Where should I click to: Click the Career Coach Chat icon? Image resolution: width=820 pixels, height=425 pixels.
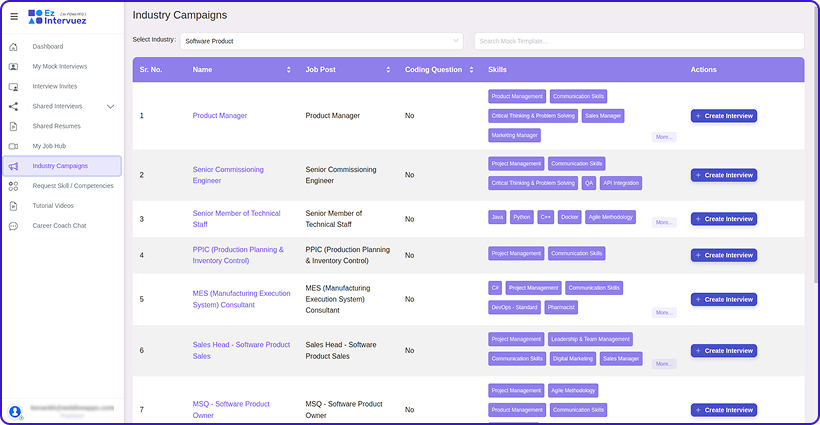(x=13, y=226)
